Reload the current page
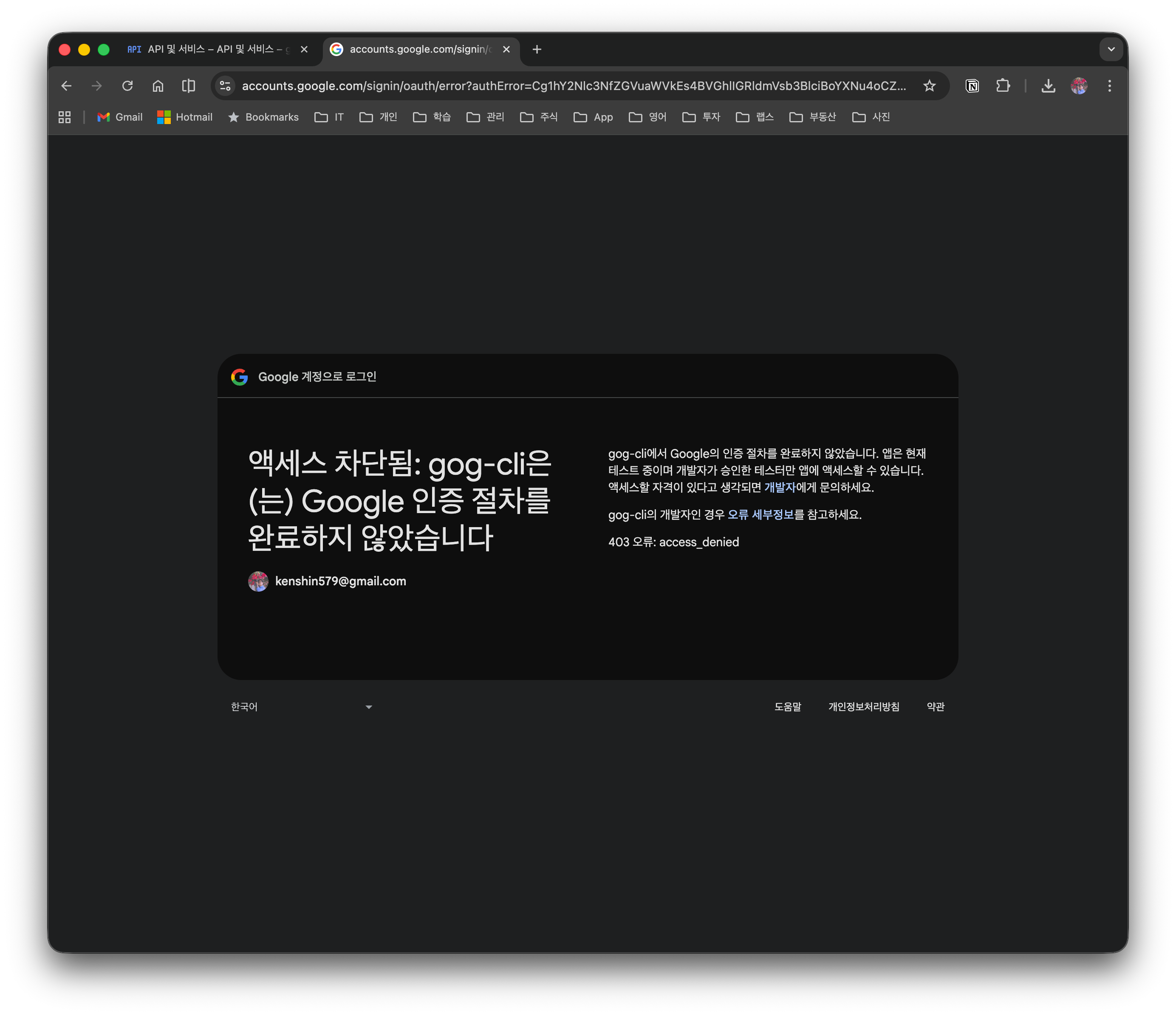The height and width of the screenshot is (1016, 1176). [128, 86]
